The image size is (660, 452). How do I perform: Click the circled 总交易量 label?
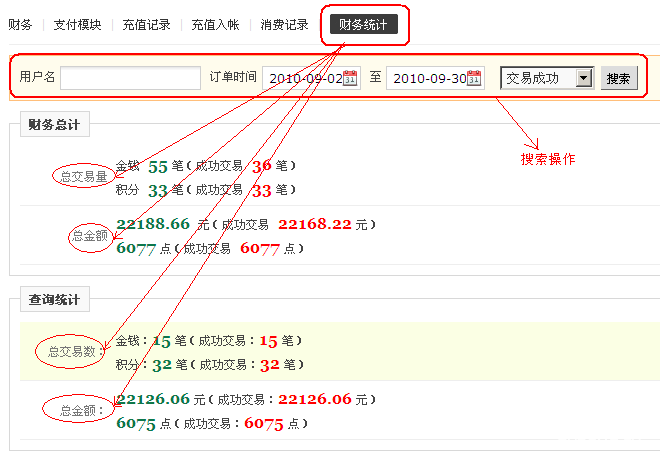pos(81,177)
